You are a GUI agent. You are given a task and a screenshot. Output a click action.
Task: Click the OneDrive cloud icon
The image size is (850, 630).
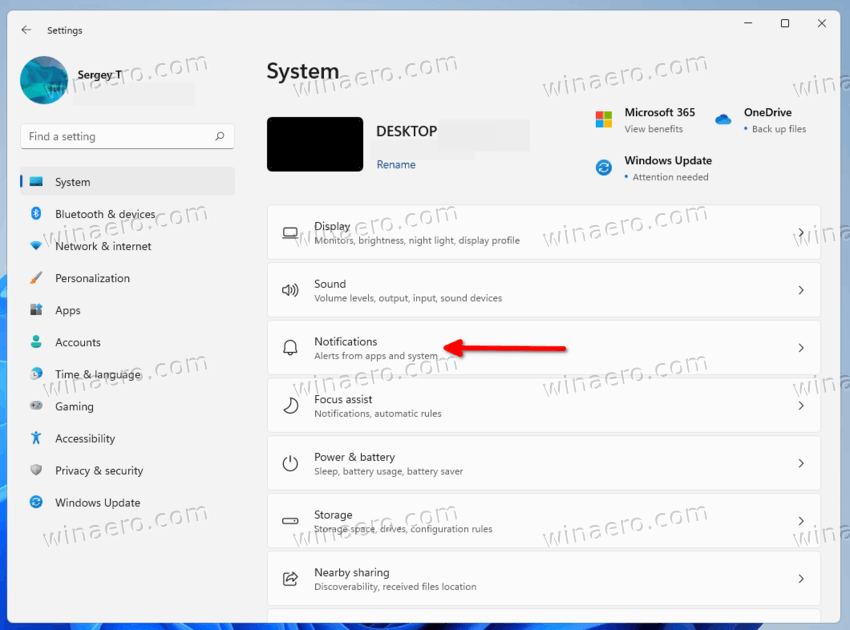723,119
